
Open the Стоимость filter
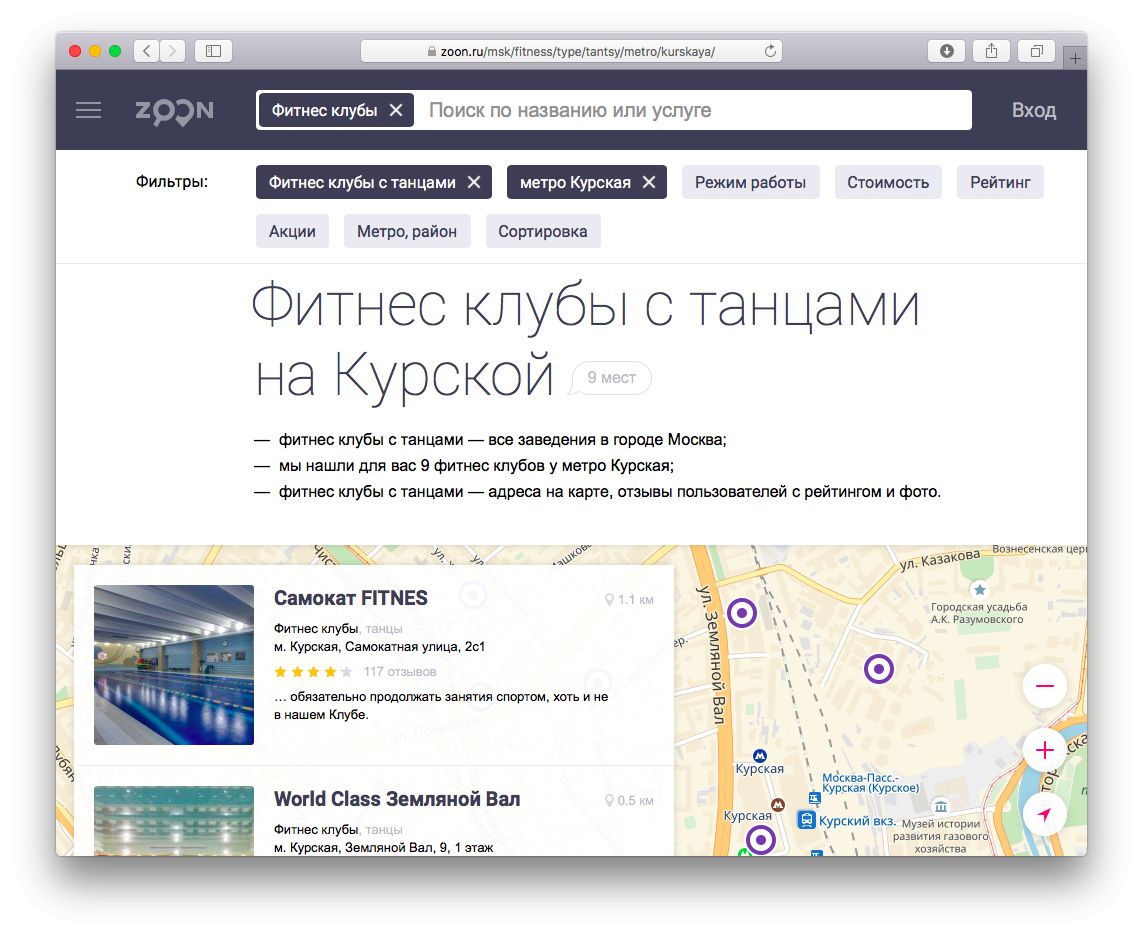tap(888, 182)
